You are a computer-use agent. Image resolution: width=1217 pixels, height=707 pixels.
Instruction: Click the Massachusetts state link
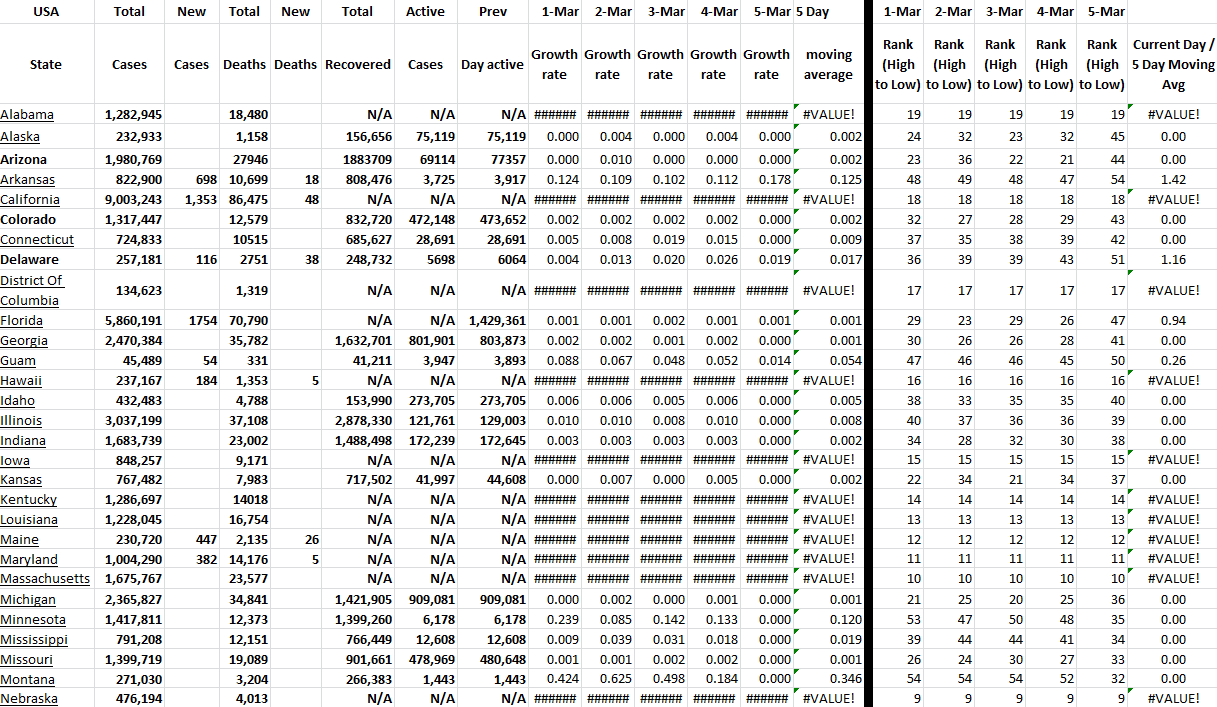click(45, 578)
